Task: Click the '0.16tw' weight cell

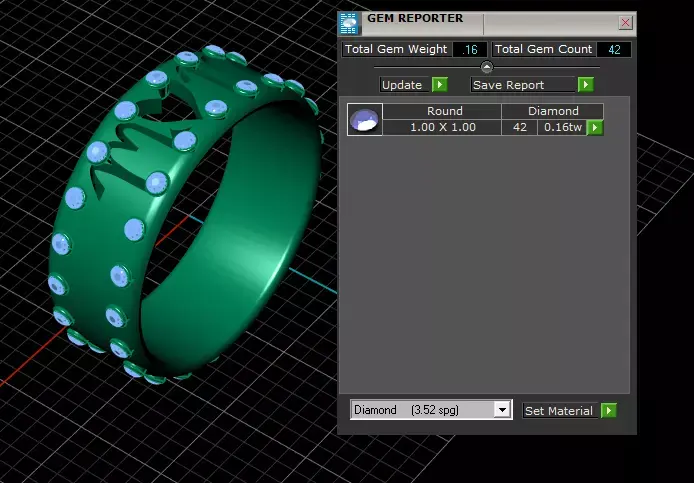Action: click(x=562, y=128)
